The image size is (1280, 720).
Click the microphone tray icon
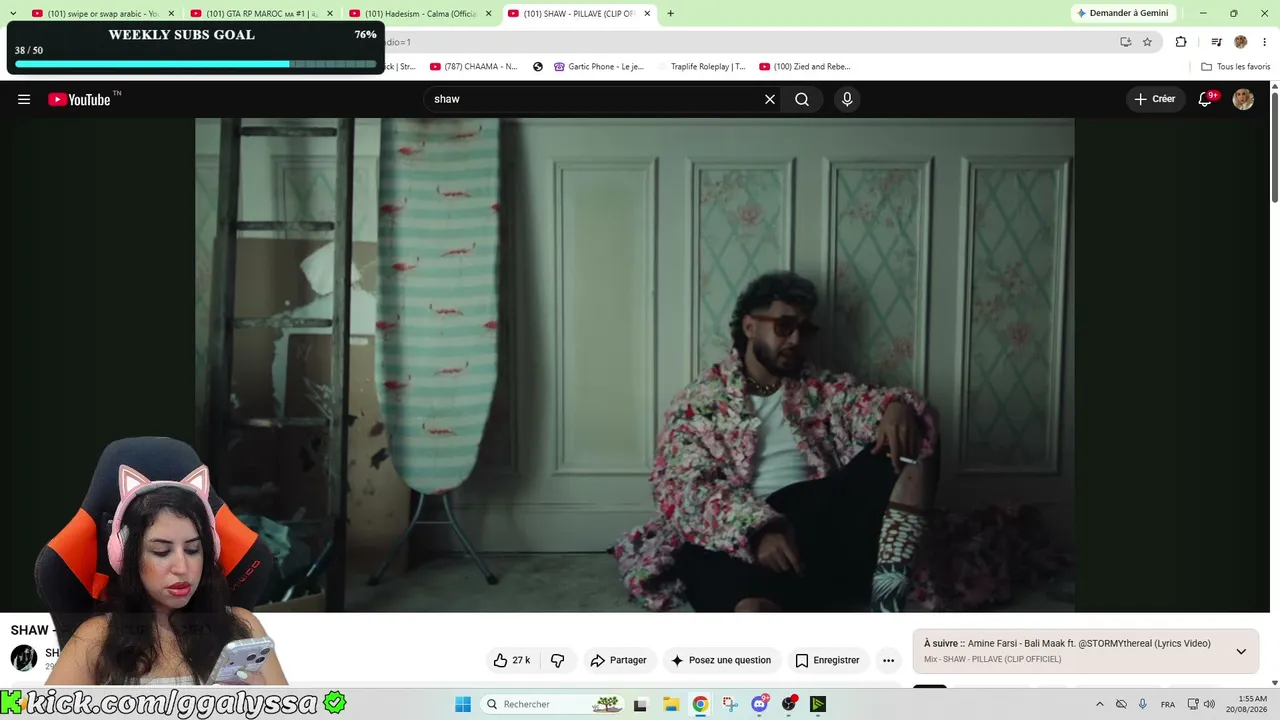pos(1142,704)
